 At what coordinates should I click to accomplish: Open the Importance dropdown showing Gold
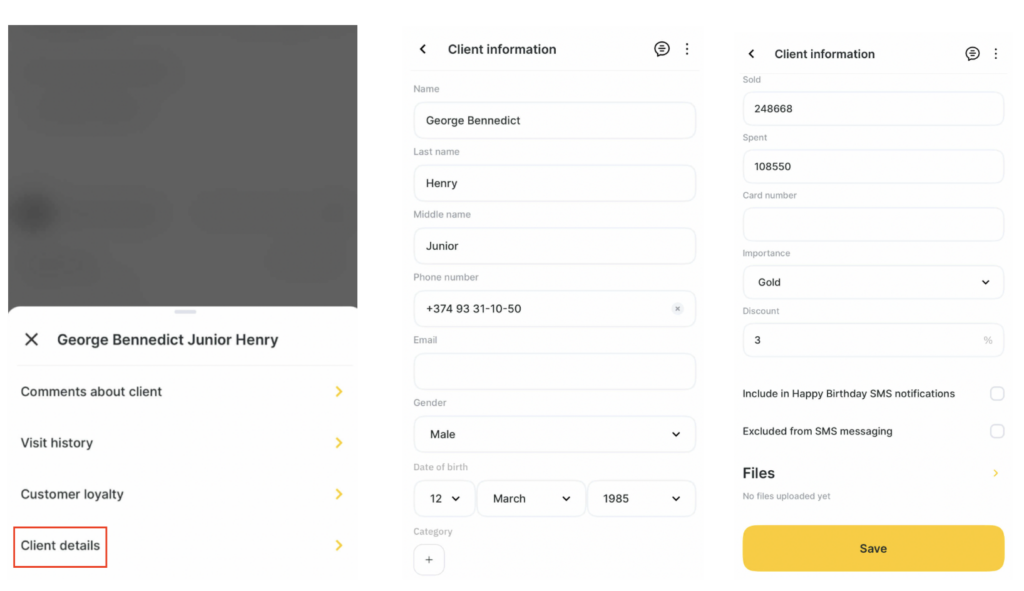coord(872,282)
